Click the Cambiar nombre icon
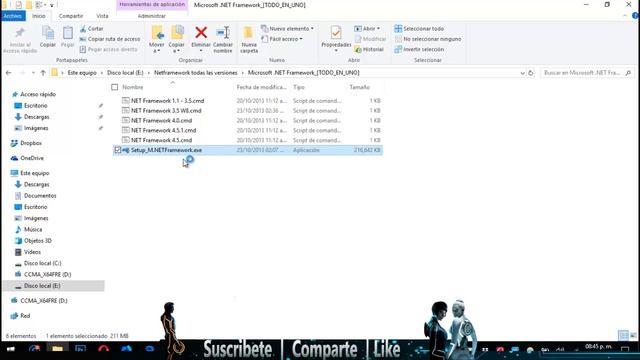The height and width of the screenshot is (360, 640). 223,33
